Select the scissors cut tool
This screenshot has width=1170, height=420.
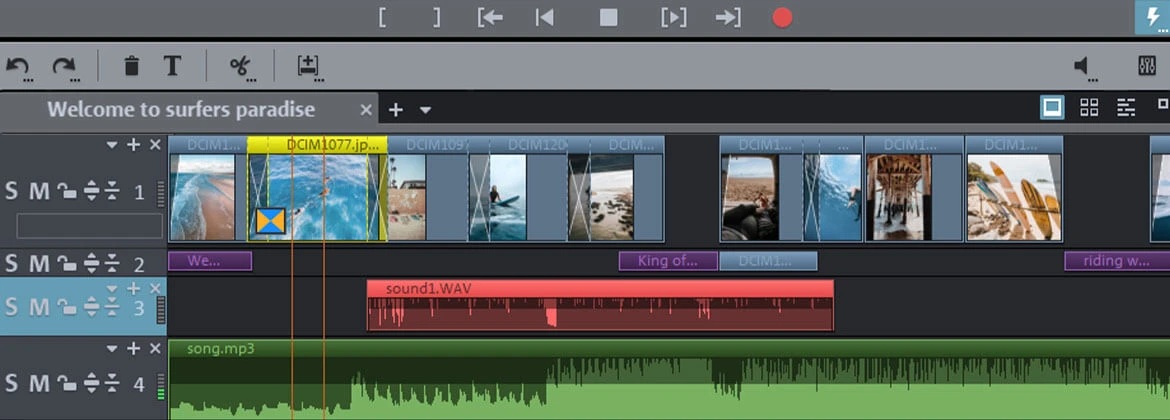(239, 67)
